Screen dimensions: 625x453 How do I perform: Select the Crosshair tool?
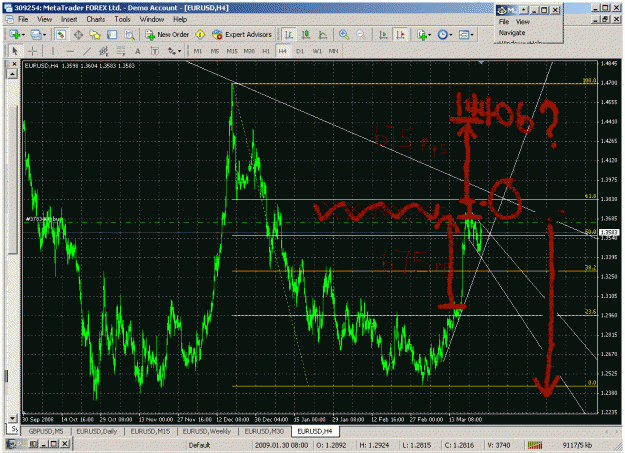click(x=32, y=51)
